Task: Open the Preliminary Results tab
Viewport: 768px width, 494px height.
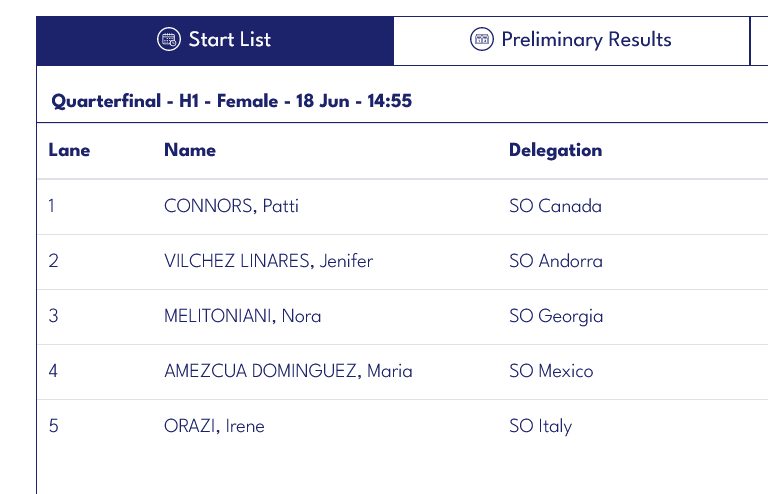Action: (x=572, y=41)
